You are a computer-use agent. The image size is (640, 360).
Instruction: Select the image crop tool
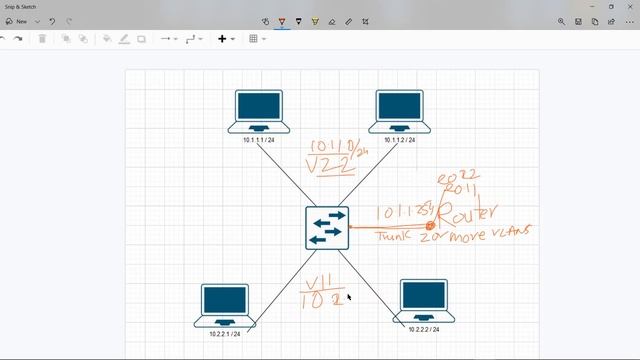[365, 22]
